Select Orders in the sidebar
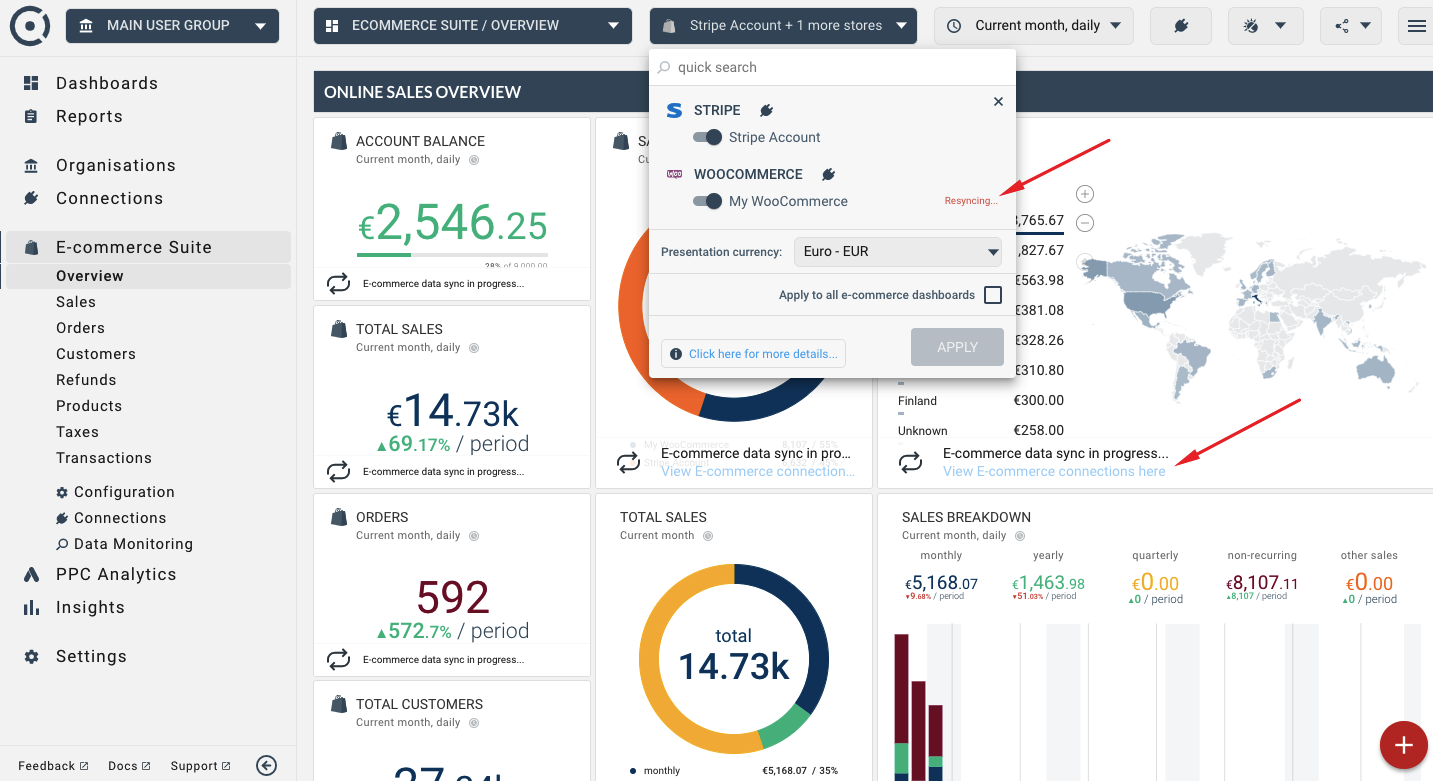The width and height of the screenshot is (1433, 781). (x=80, y=328)
